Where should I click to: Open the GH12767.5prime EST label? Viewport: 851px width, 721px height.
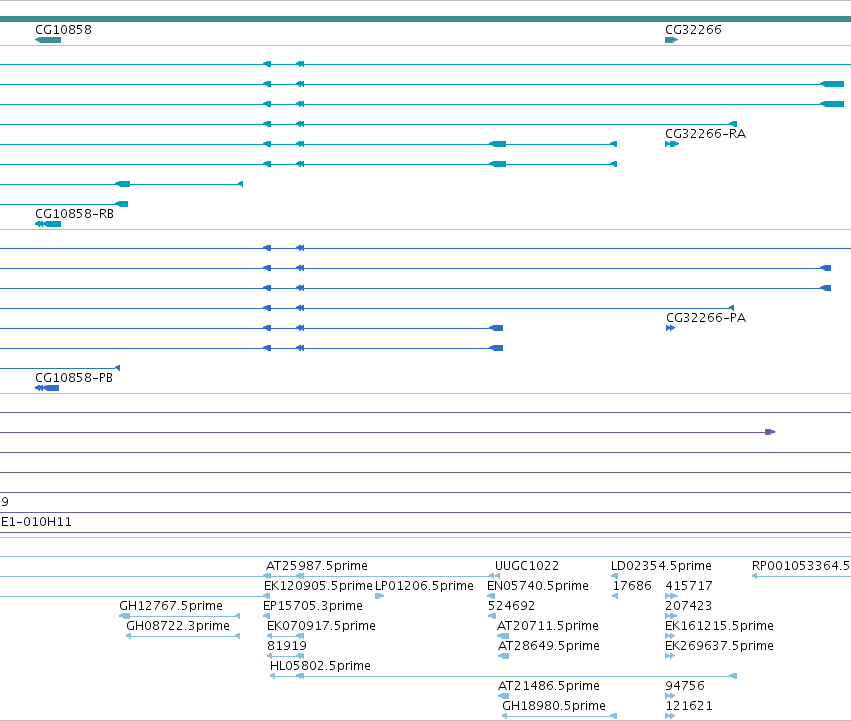click(171, 606)
